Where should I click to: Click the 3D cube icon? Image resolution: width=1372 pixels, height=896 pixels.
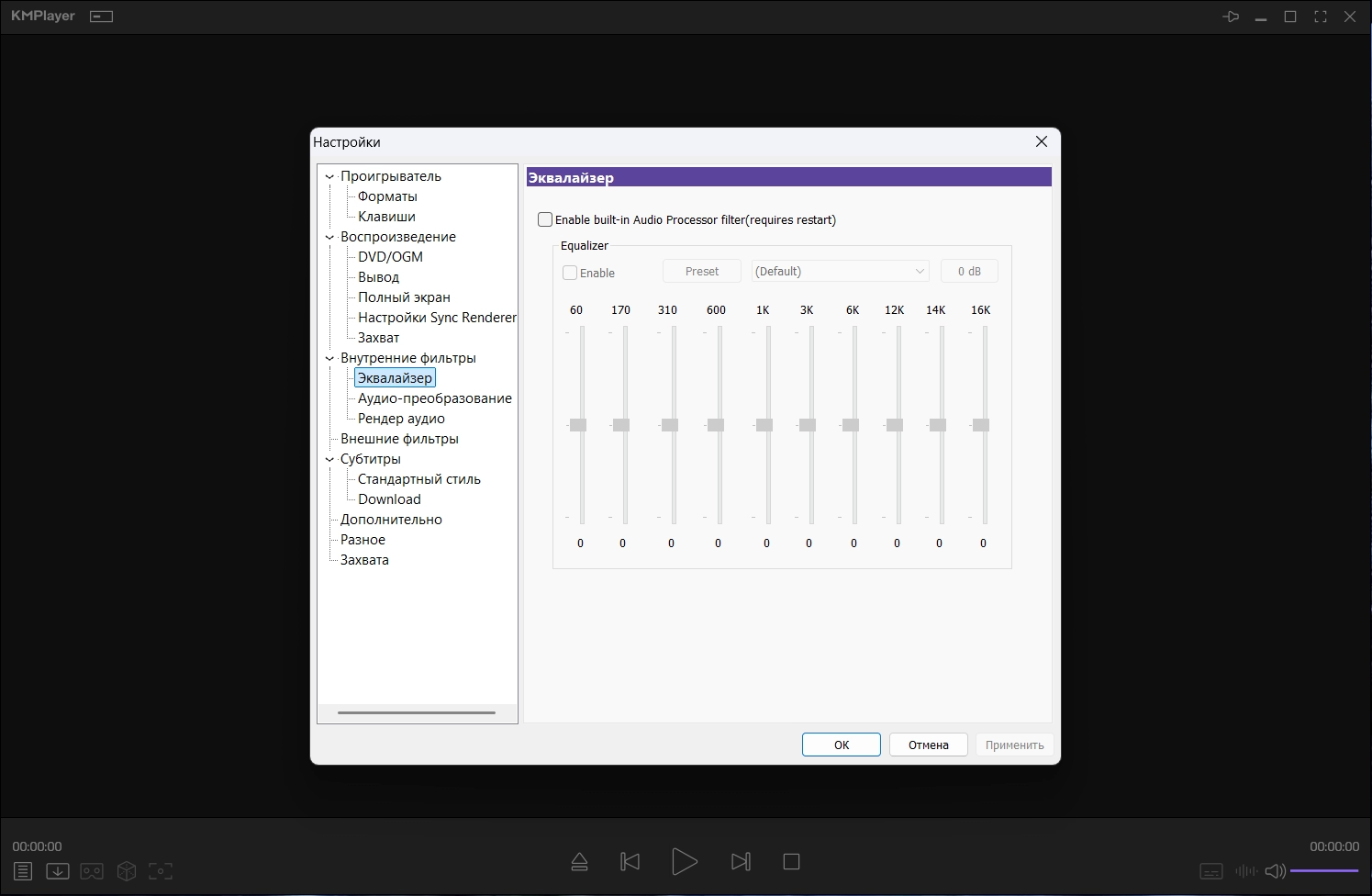pyautogui.click(x=127, y=871)
